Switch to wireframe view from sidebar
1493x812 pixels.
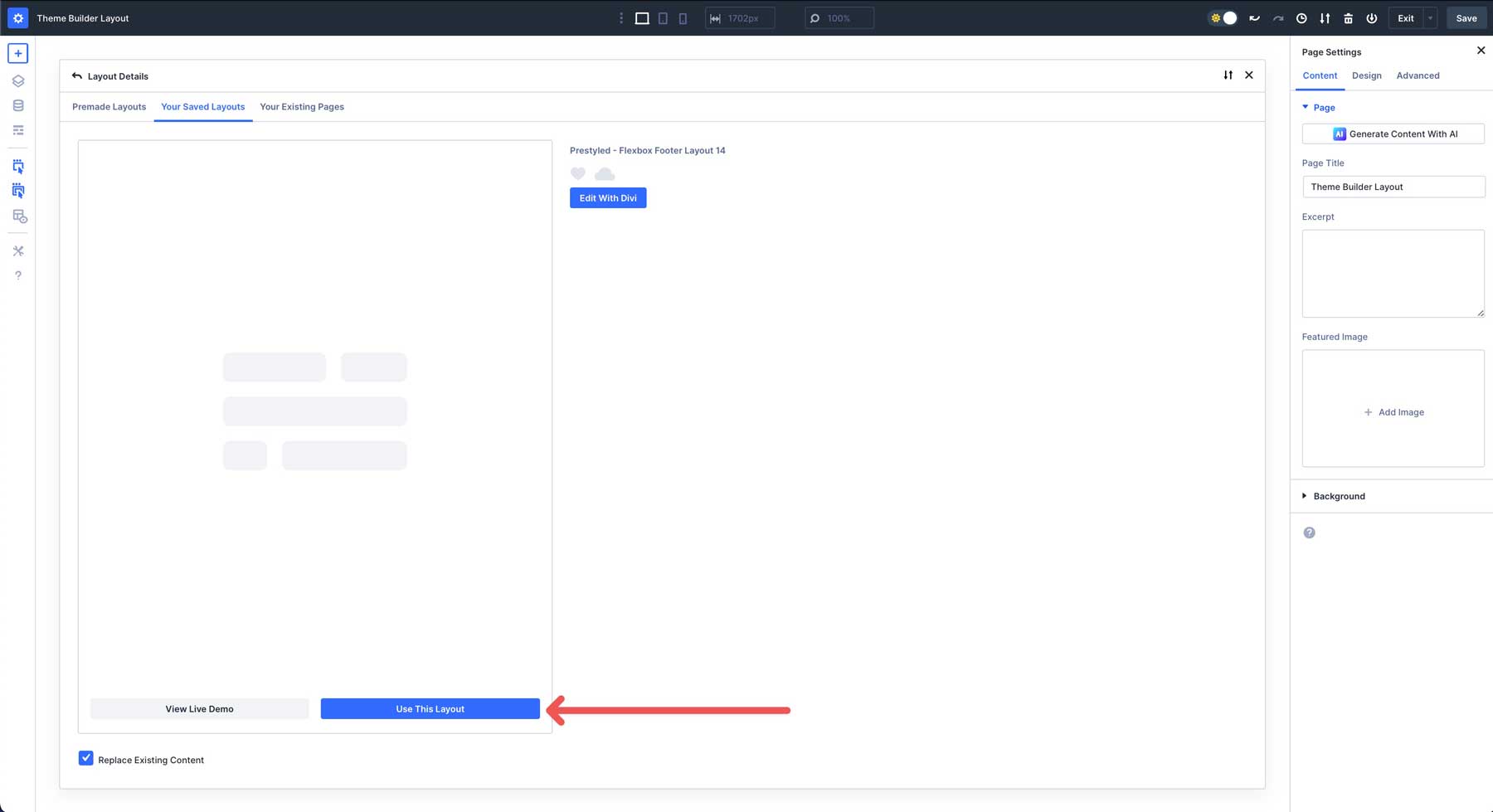(17, 130)
